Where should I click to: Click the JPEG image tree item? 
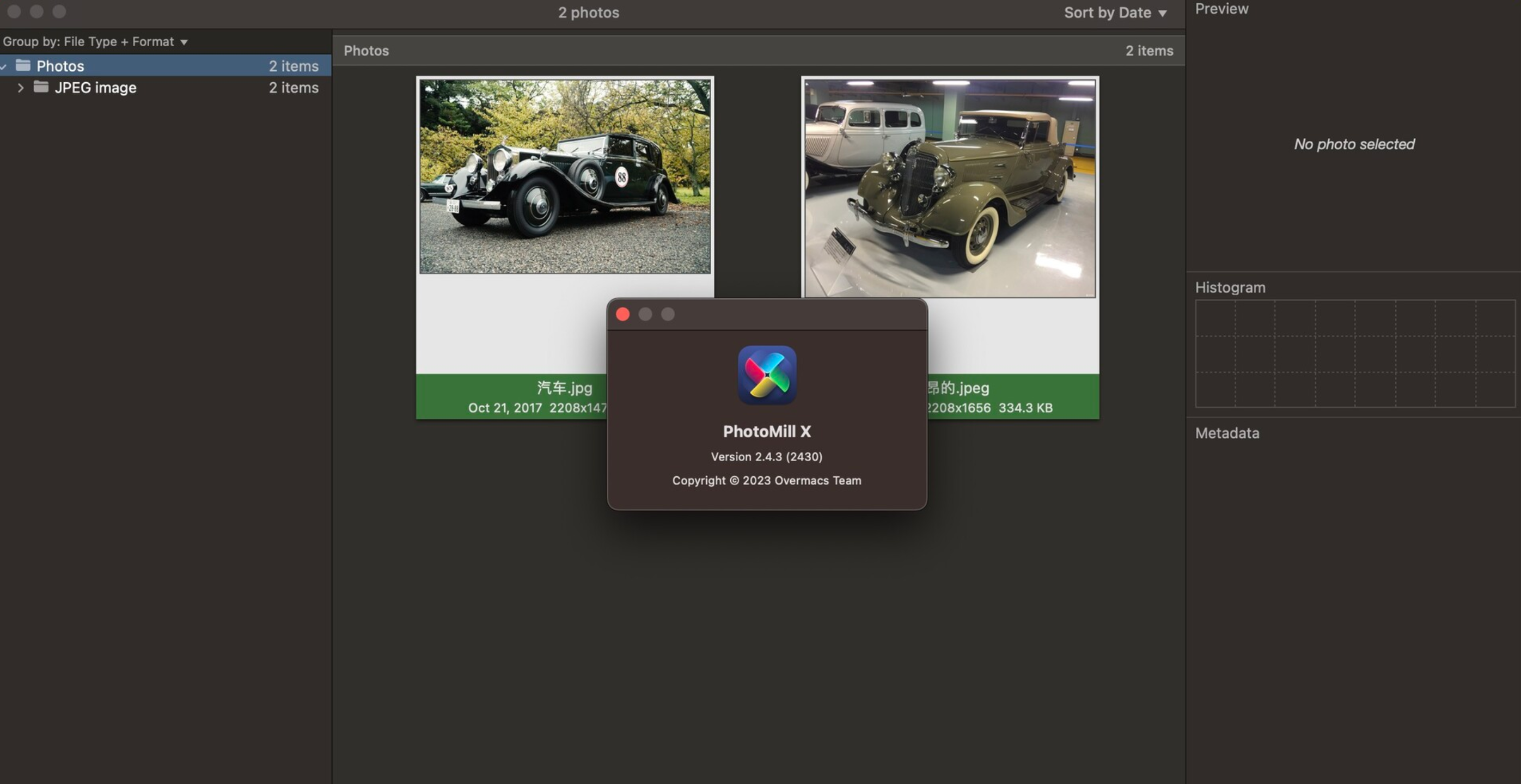point(95,86)
